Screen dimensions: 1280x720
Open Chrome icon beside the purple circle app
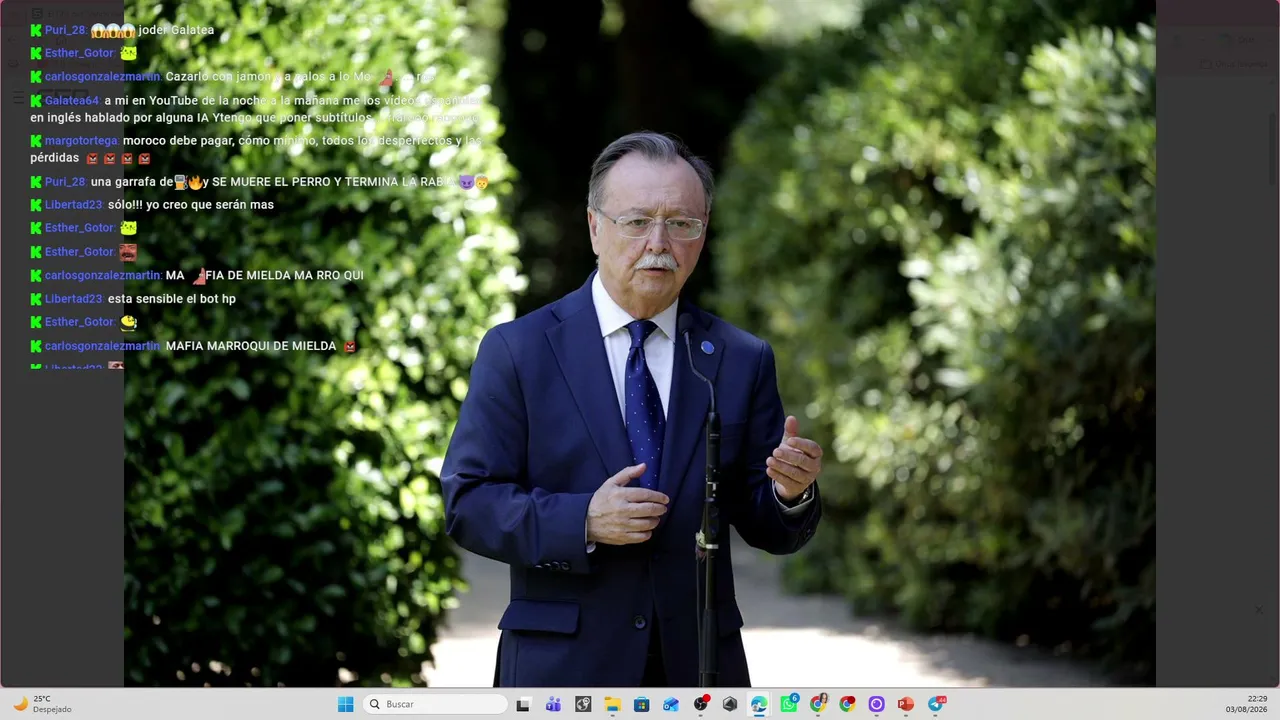[x=848, y=704]
